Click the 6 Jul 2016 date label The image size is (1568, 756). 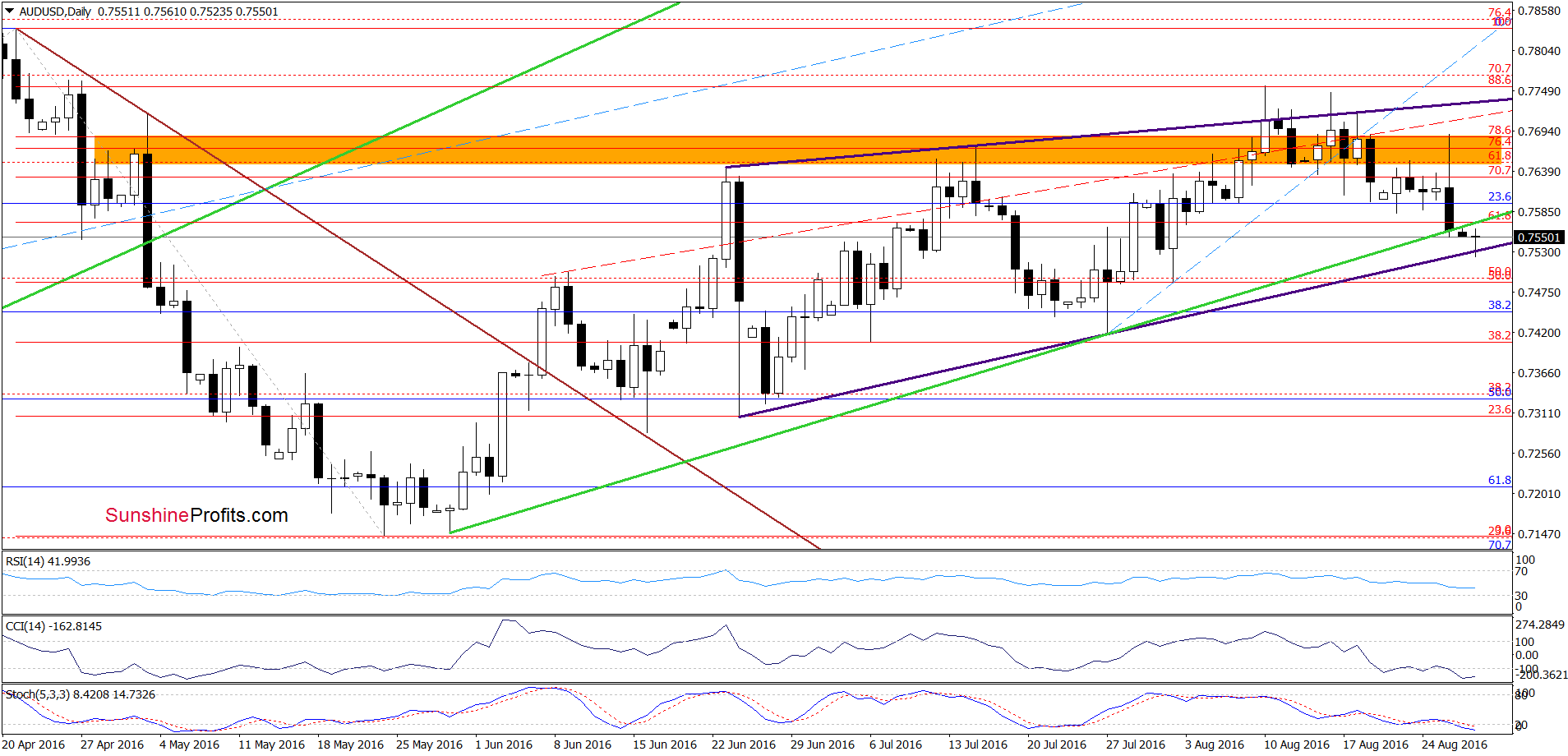click(x=896, y=744)
